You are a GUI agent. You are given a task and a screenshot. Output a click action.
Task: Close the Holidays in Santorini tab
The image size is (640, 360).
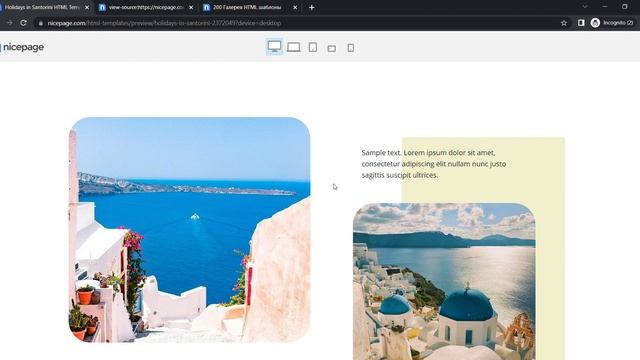[87, 7]
